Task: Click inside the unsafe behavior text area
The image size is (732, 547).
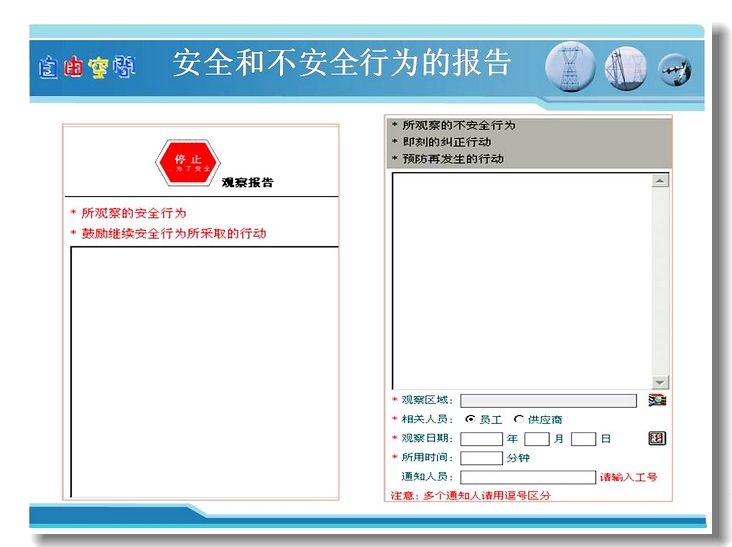Action: [522, 281]
